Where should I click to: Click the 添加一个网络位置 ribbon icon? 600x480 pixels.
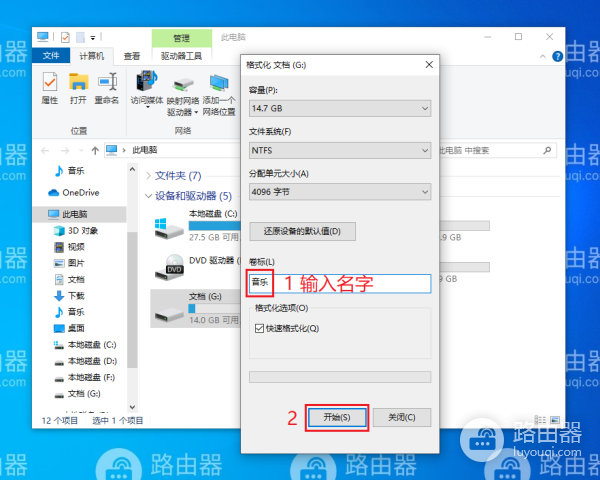tap(219, 95)
